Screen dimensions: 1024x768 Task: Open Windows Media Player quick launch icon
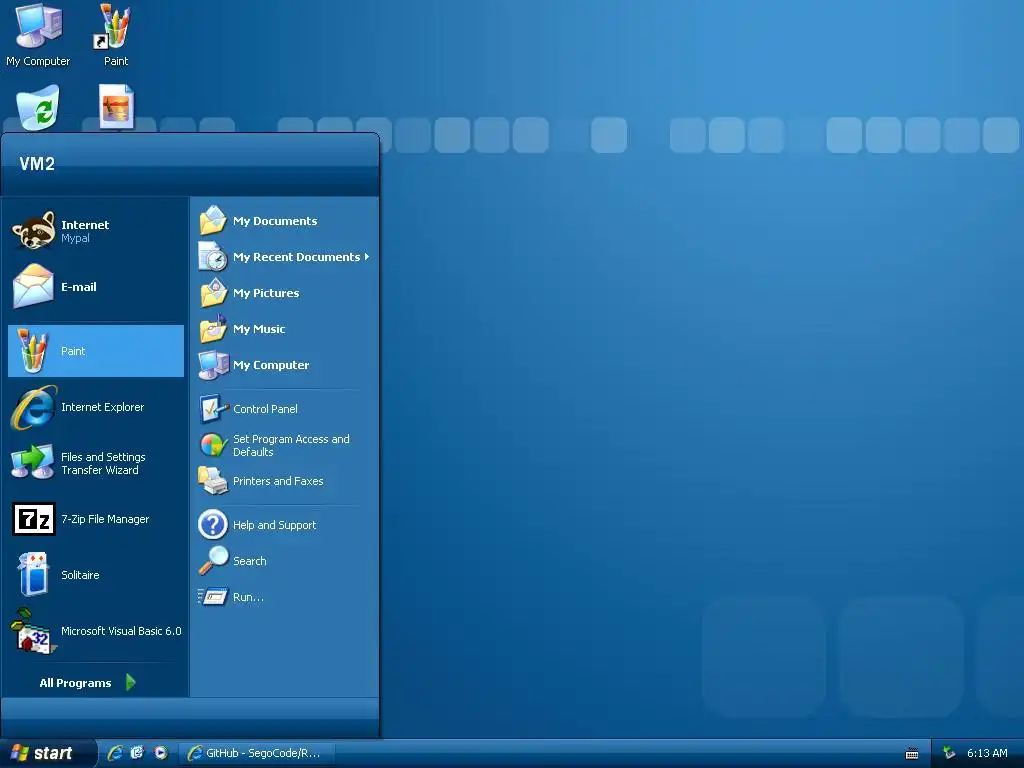click(160, 753)
